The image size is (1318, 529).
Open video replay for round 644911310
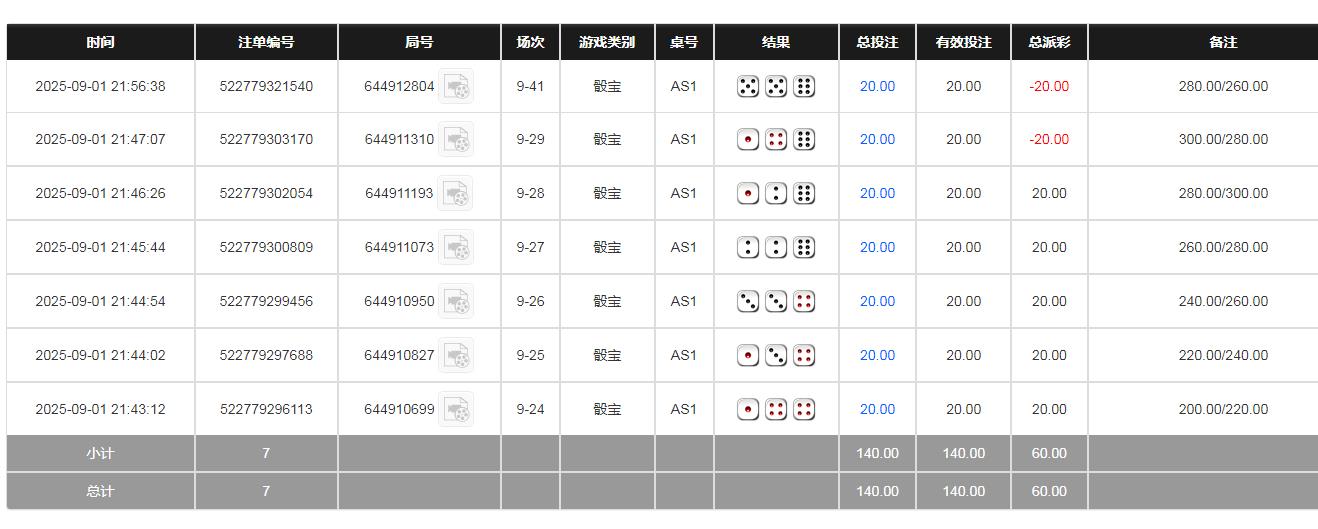pyautogui.click(x=456, y=140)
